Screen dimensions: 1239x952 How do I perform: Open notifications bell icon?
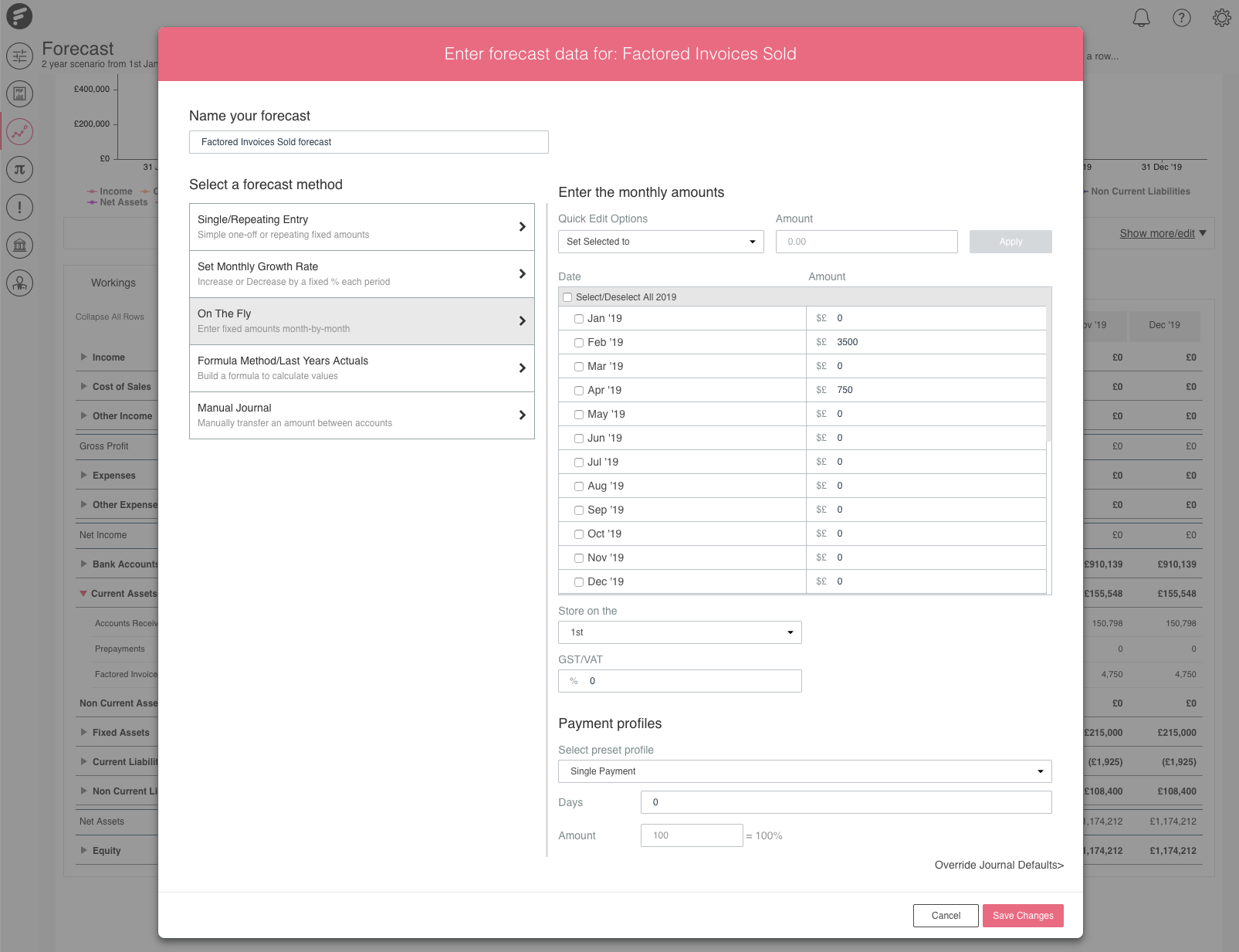[x=1141, y=18]
